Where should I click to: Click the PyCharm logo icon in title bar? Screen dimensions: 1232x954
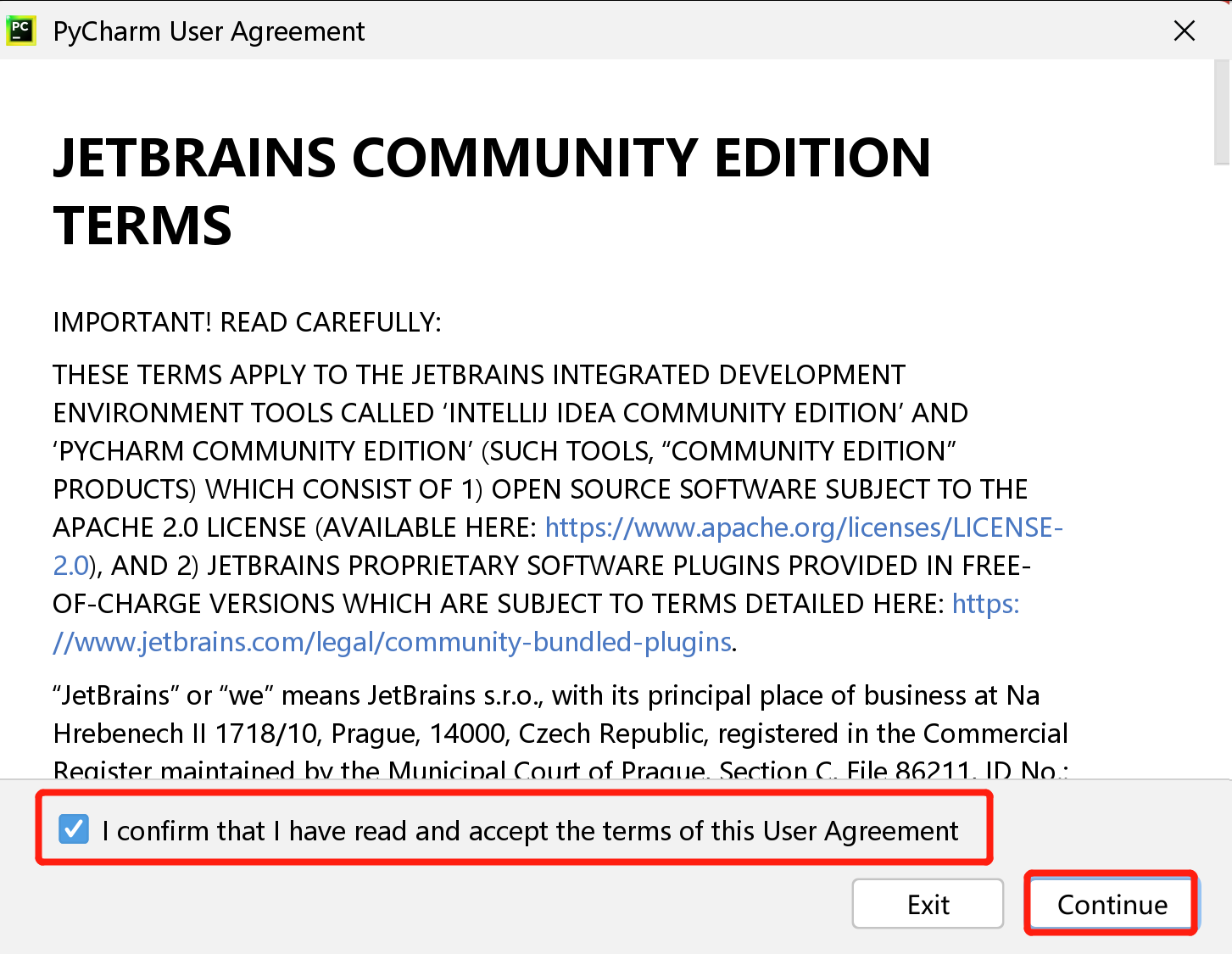point(20,31)
